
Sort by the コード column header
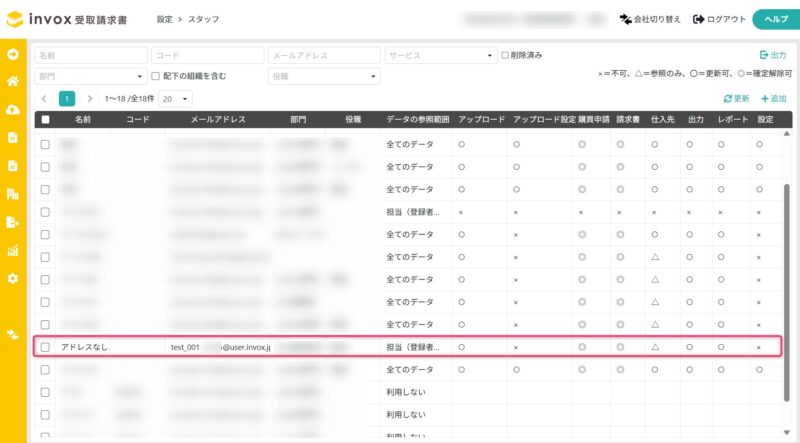138,119
